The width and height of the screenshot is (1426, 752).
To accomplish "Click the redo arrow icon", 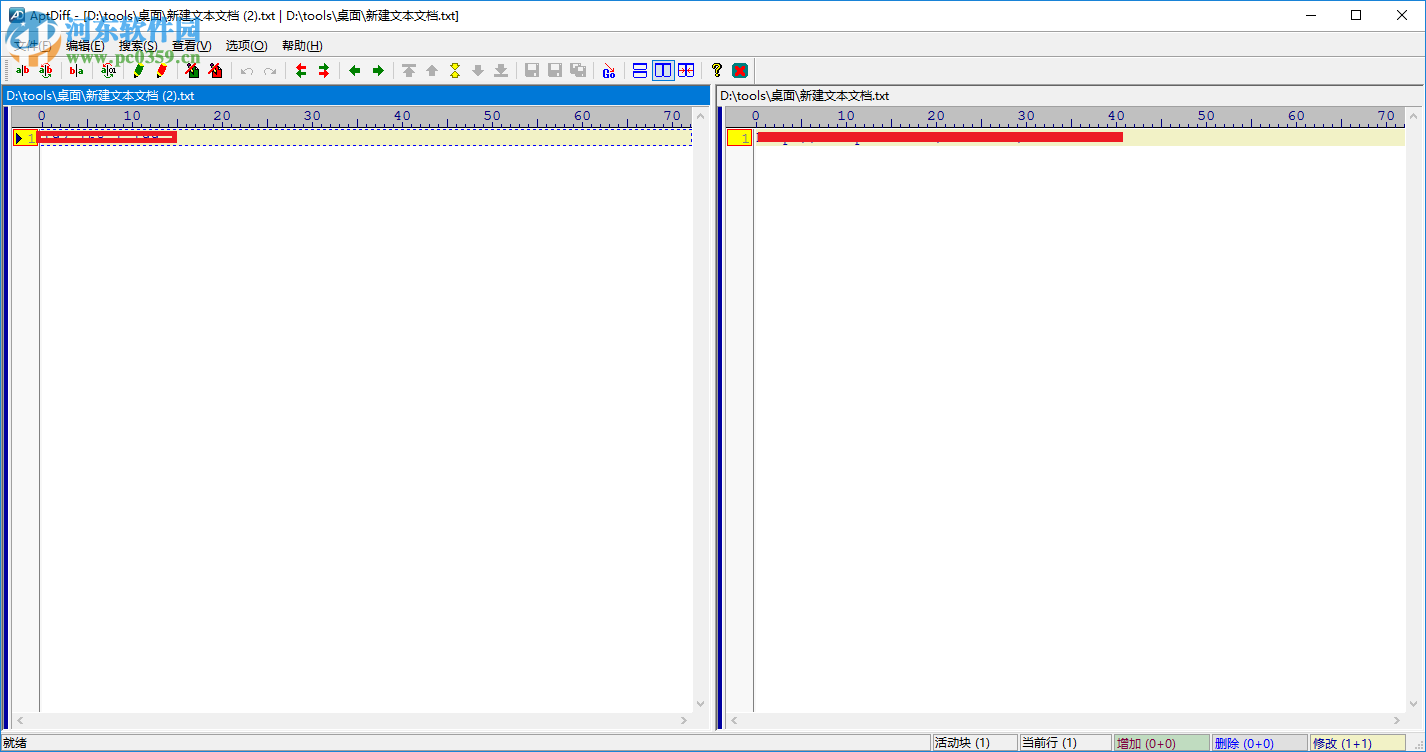I will (270, 70).
